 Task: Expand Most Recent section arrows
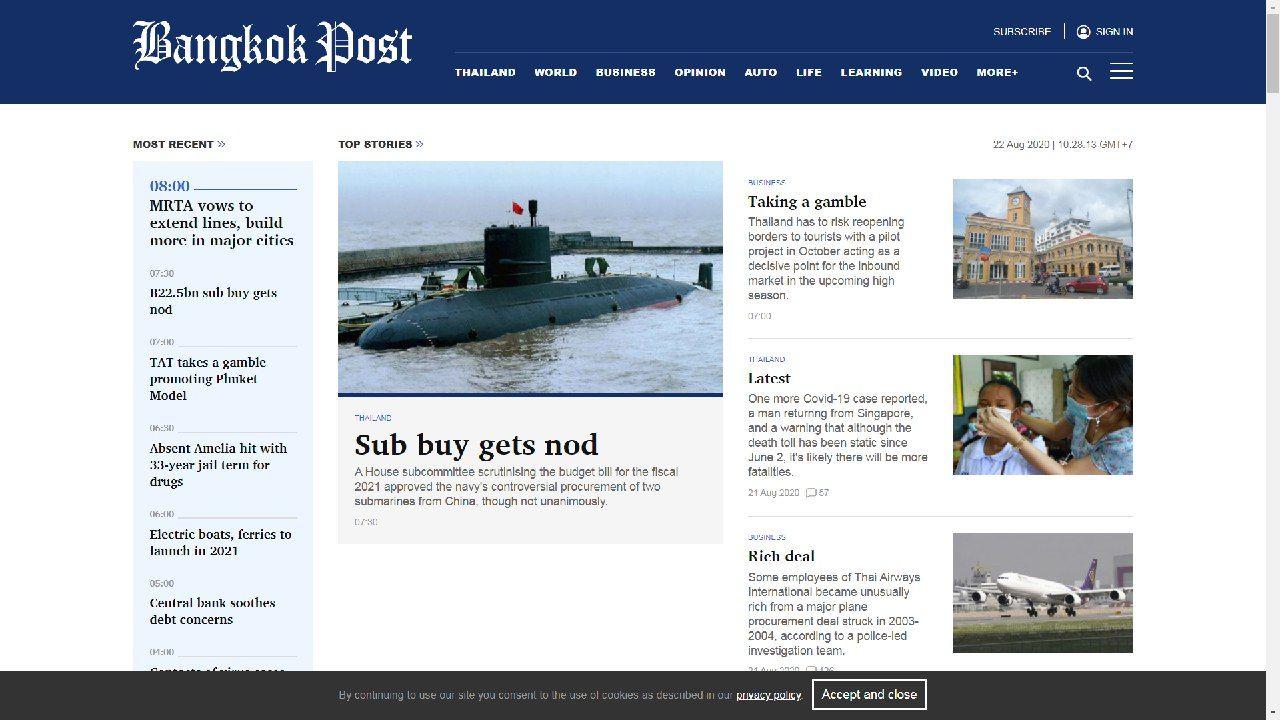221,144
